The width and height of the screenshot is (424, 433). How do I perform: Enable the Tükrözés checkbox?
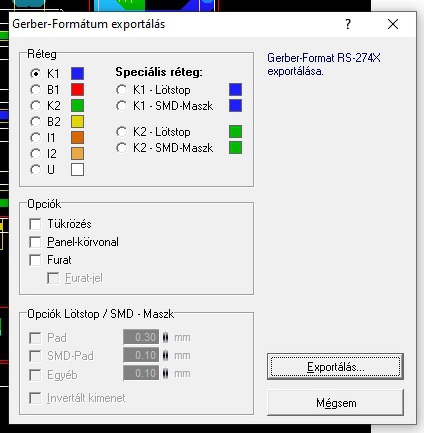click(35, 224)
